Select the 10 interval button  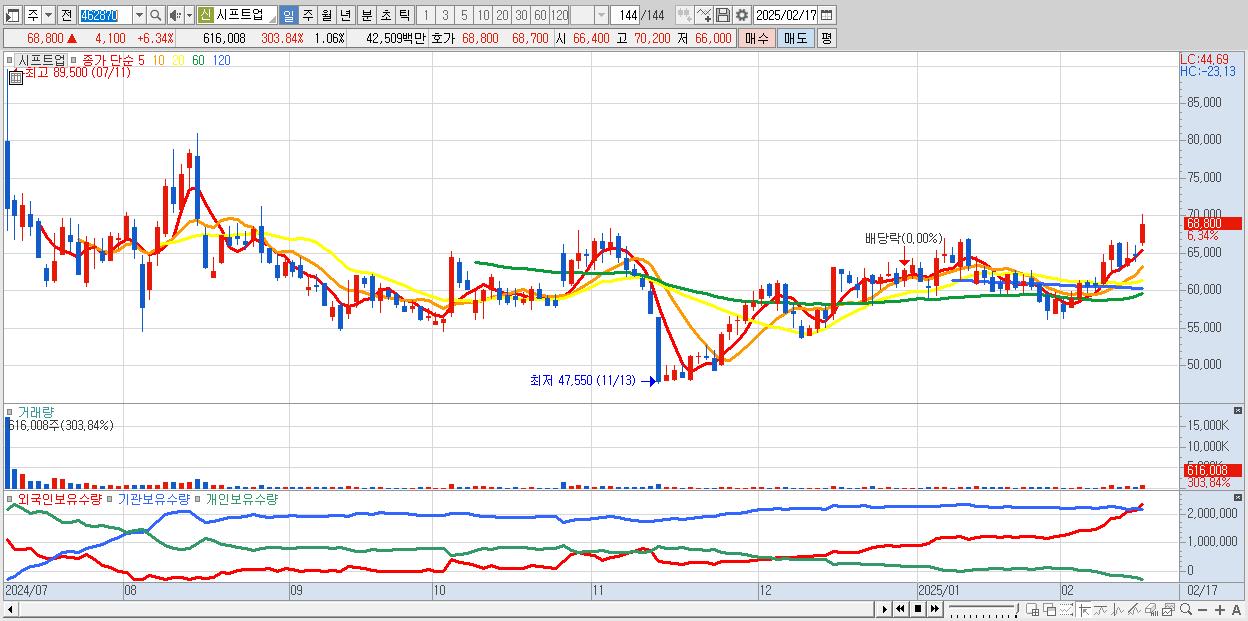pyautogui.click(x=483, y=15)
